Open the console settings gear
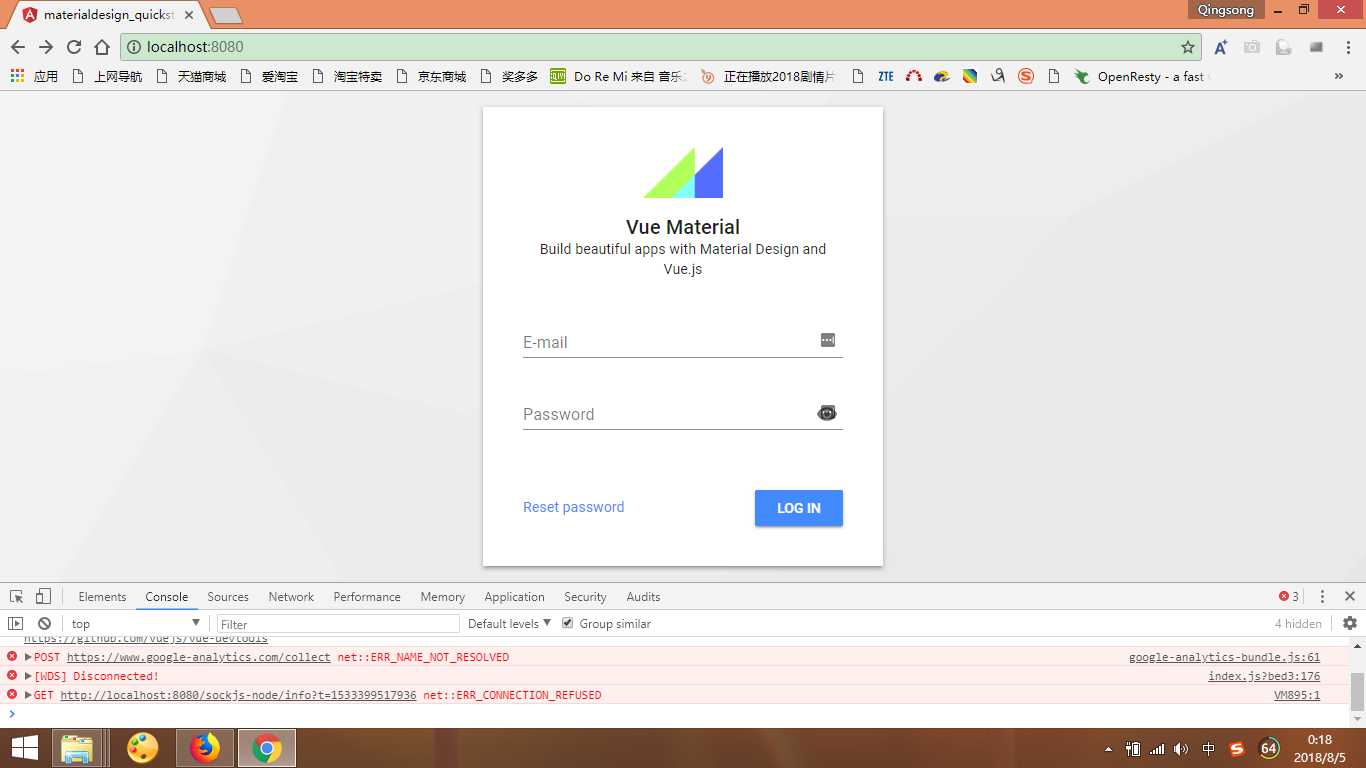This screenshot has width=1366, height=768. pyautogui.click(x=1350, y=623)
